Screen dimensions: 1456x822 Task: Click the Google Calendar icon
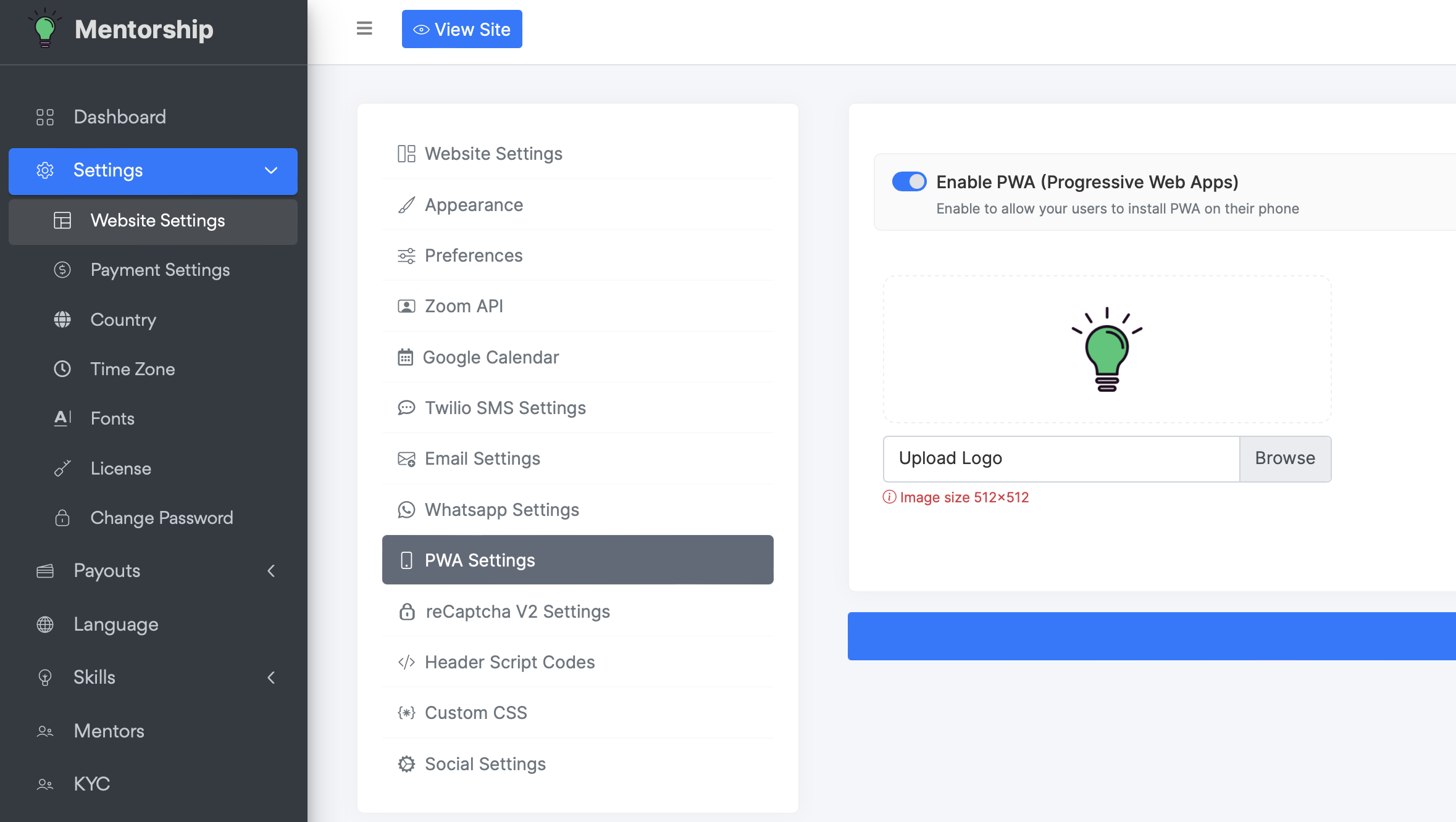click(405, 357)
